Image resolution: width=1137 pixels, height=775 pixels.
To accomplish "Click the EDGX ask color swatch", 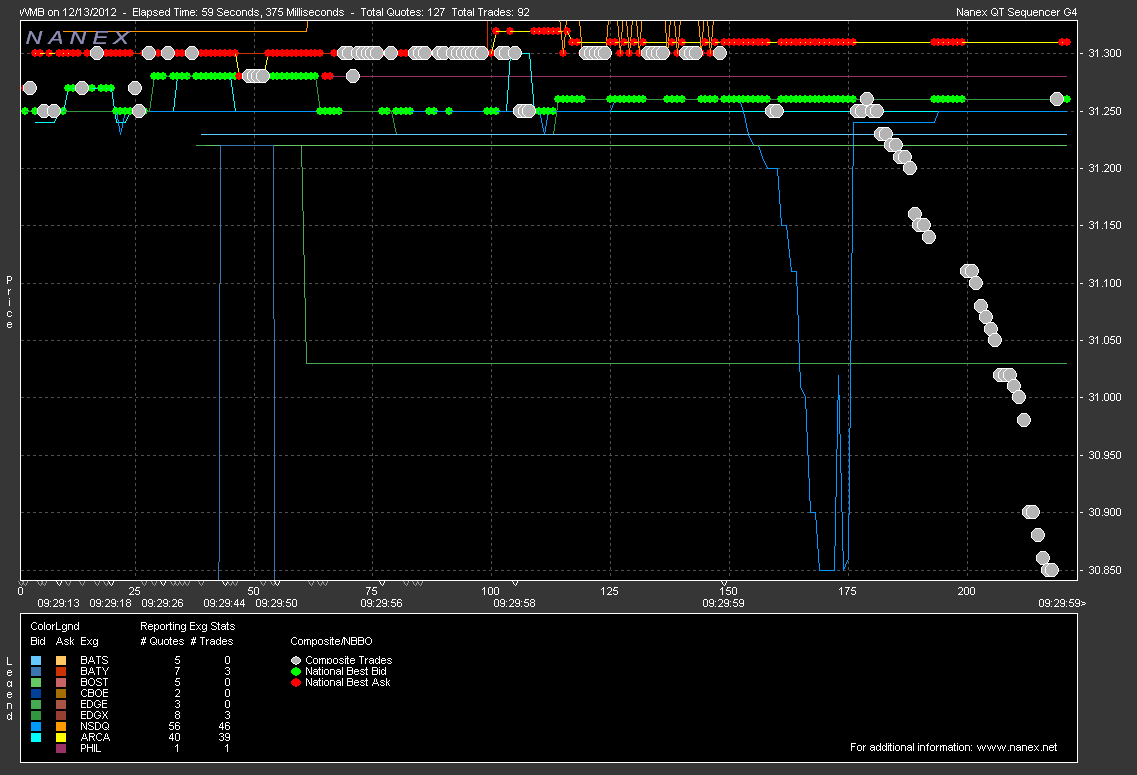I will pos(61,716).
